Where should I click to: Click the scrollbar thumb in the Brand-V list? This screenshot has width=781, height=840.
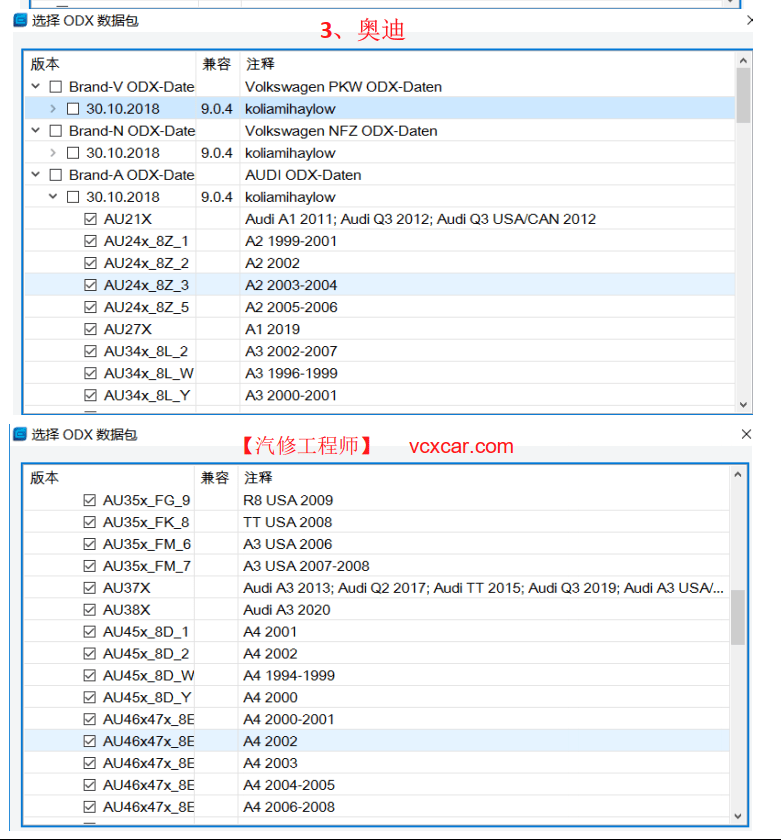[743, 95]
